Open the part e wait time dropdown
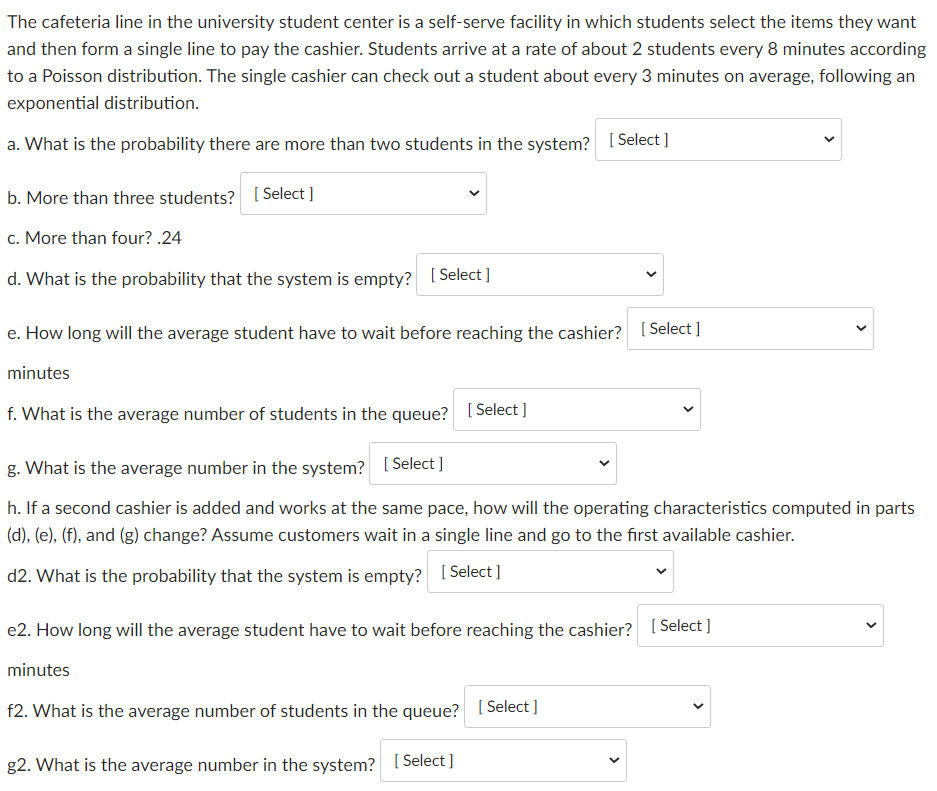This screenshot has width=937, height=791. (x=750, y=329)
